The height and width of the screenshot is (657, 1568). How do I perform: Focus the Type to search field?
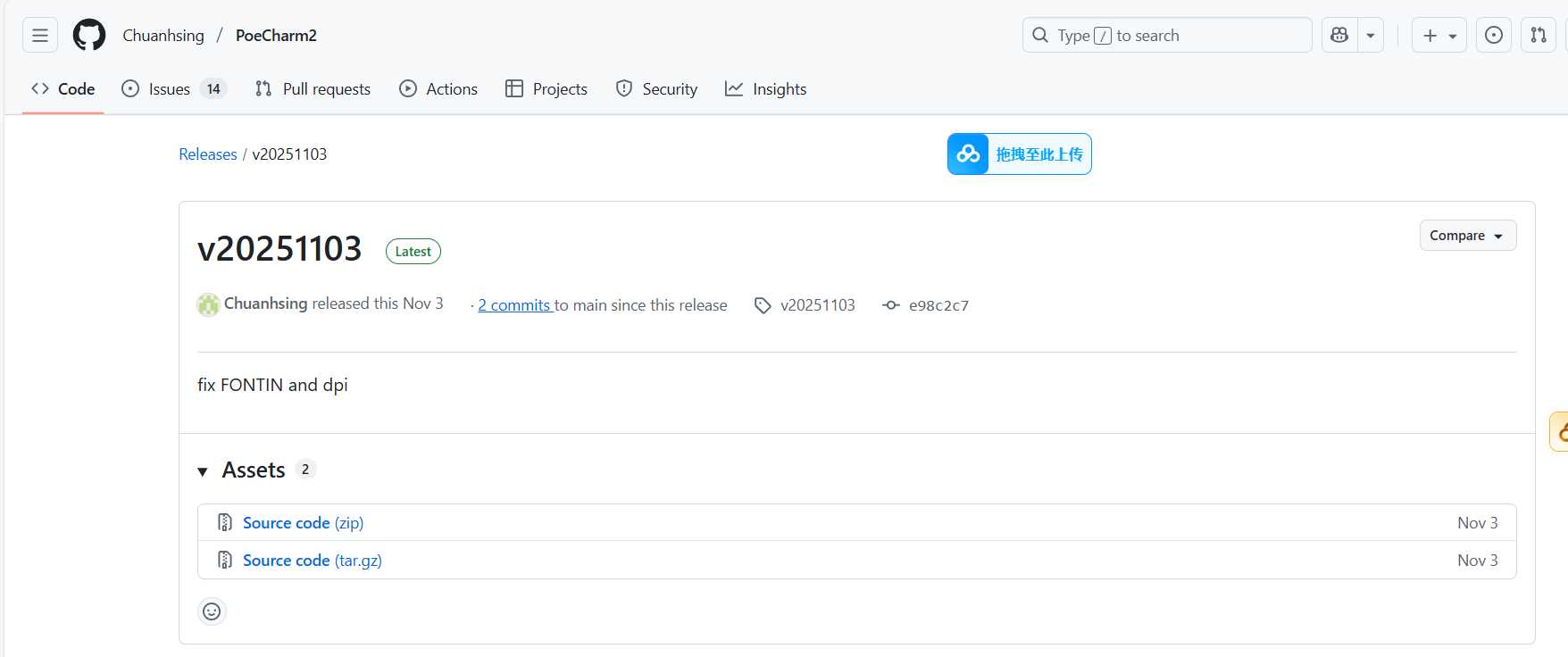pos(1167,36)
